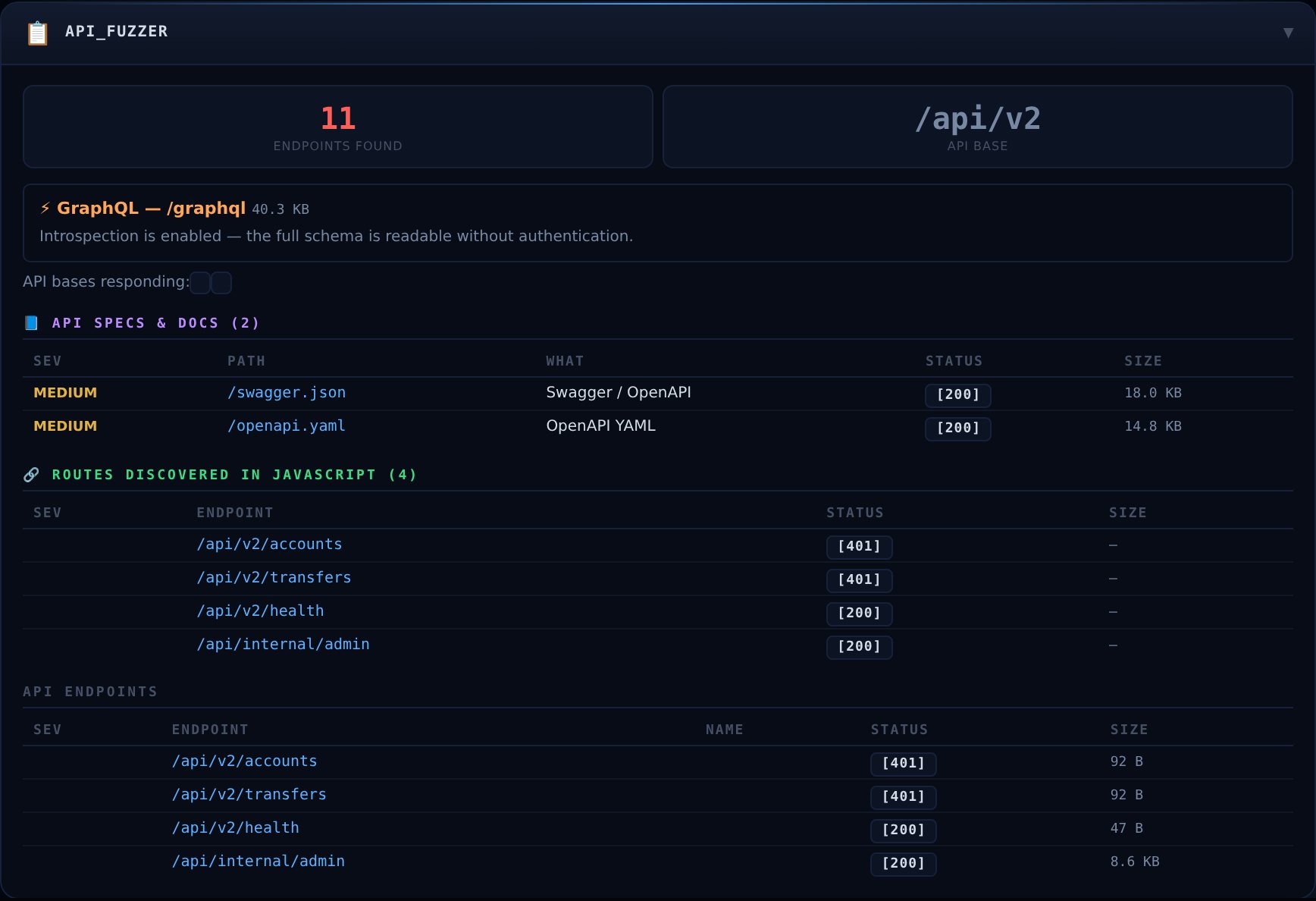Select the 11 endpoints found card

[338, 127]
